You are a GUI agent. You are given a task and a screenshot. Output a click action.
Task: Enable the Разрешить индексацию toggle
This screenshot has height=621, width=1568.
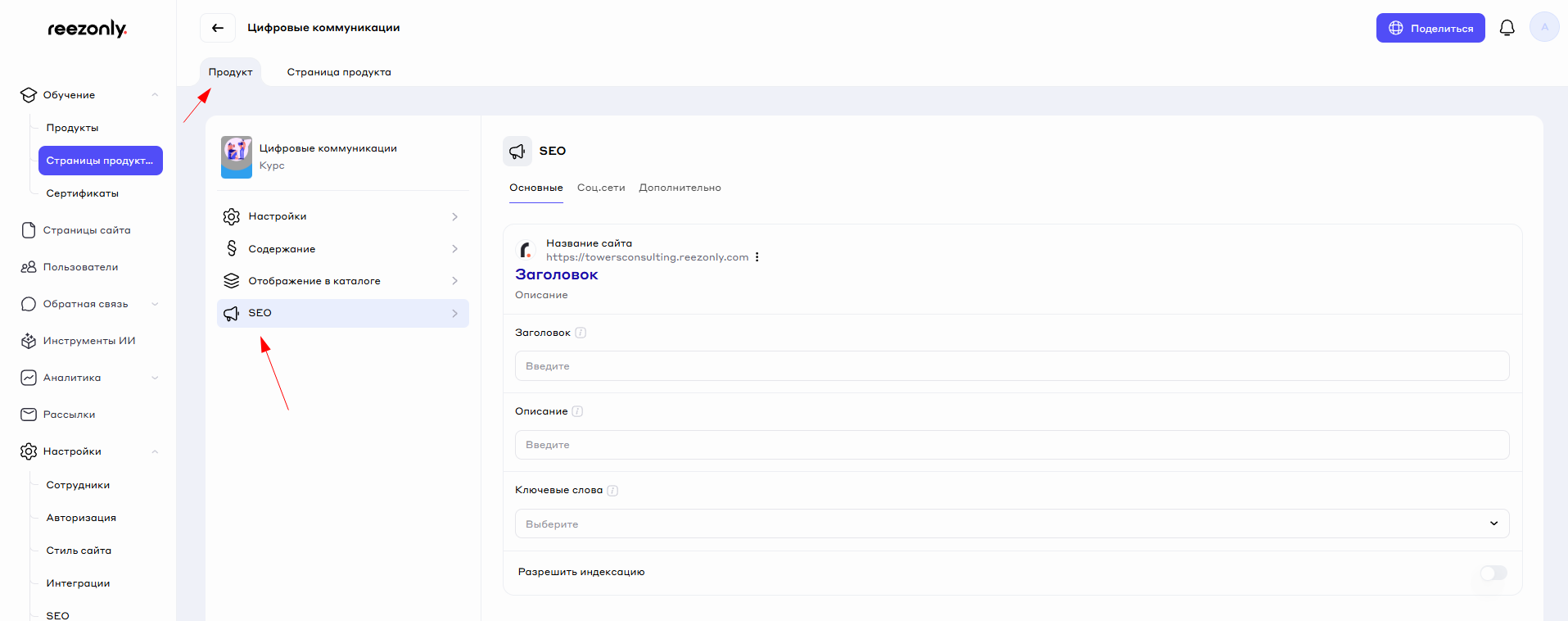point(1493,573)
